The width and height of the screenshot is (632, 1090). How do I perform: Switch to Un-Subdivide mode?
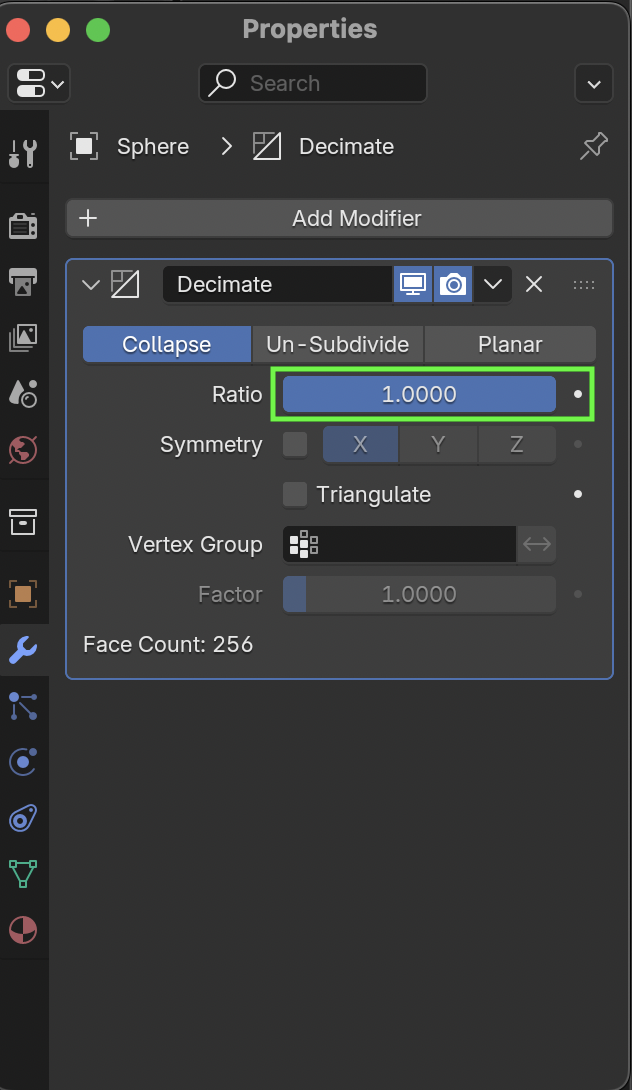[337, 344]
